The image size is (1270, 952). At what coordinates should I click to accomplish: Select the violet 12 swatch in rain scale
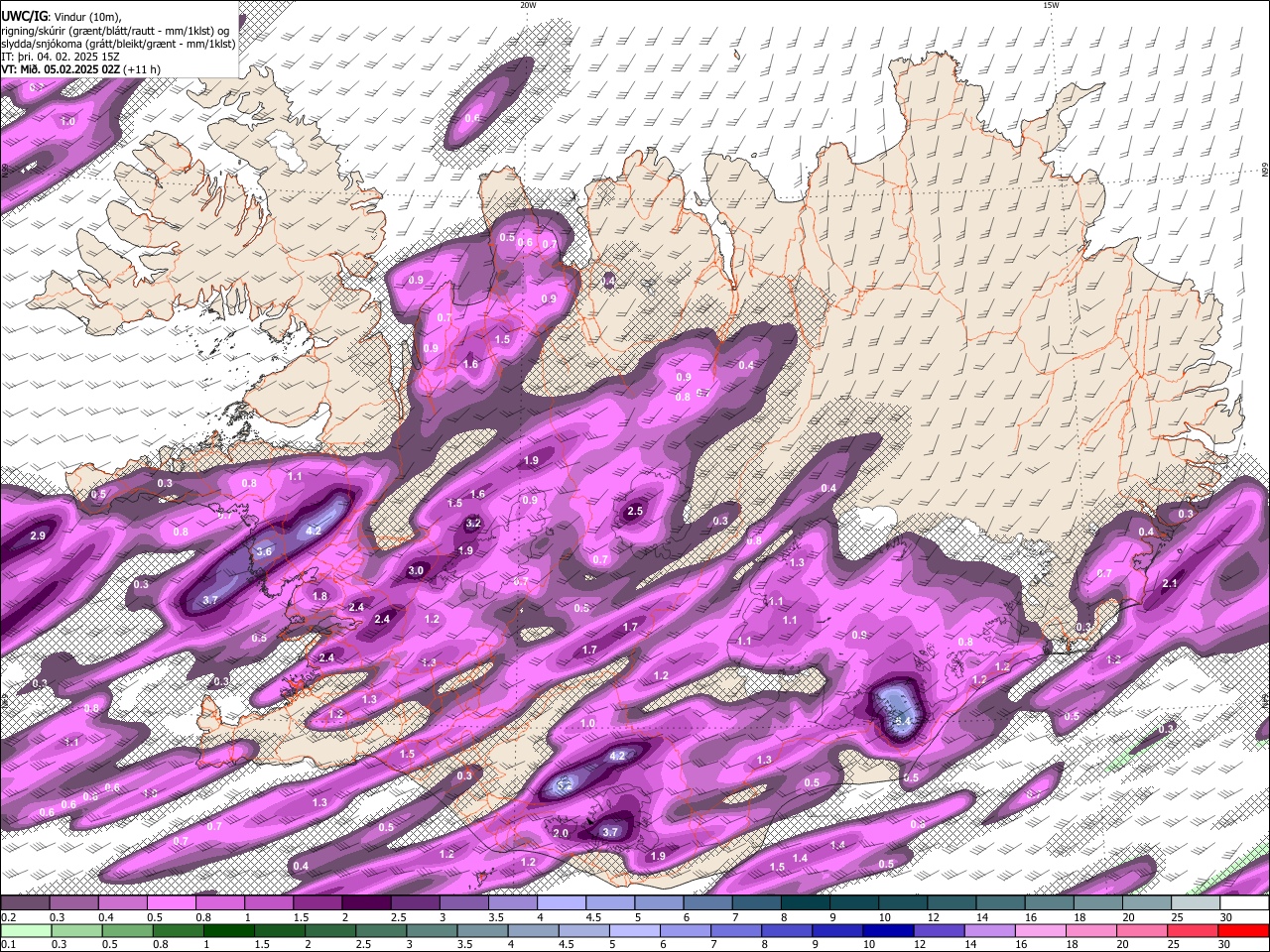click(x=939, y=931)
